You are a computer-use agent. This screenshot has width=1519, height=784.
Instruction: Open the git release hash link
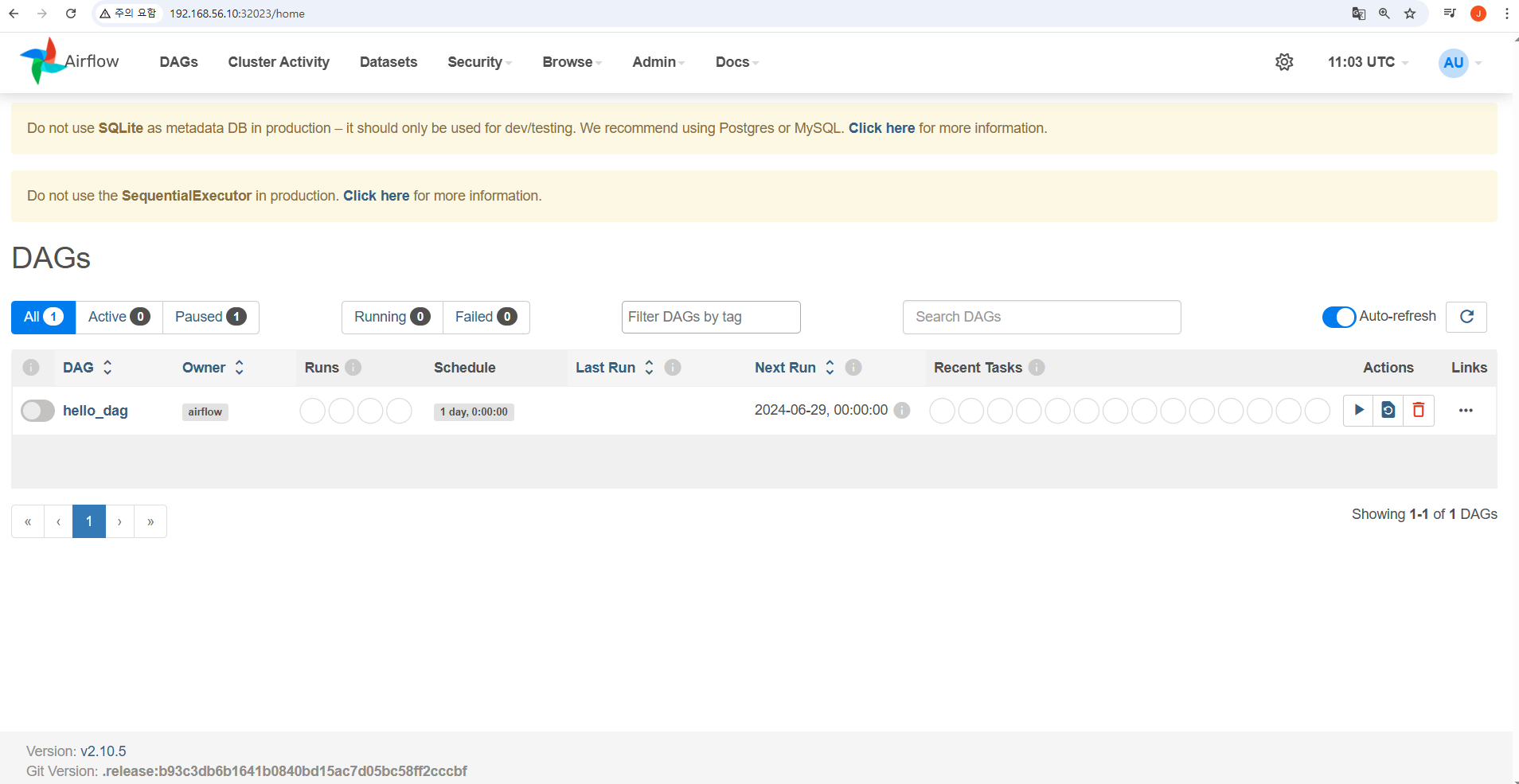[284, 771]
